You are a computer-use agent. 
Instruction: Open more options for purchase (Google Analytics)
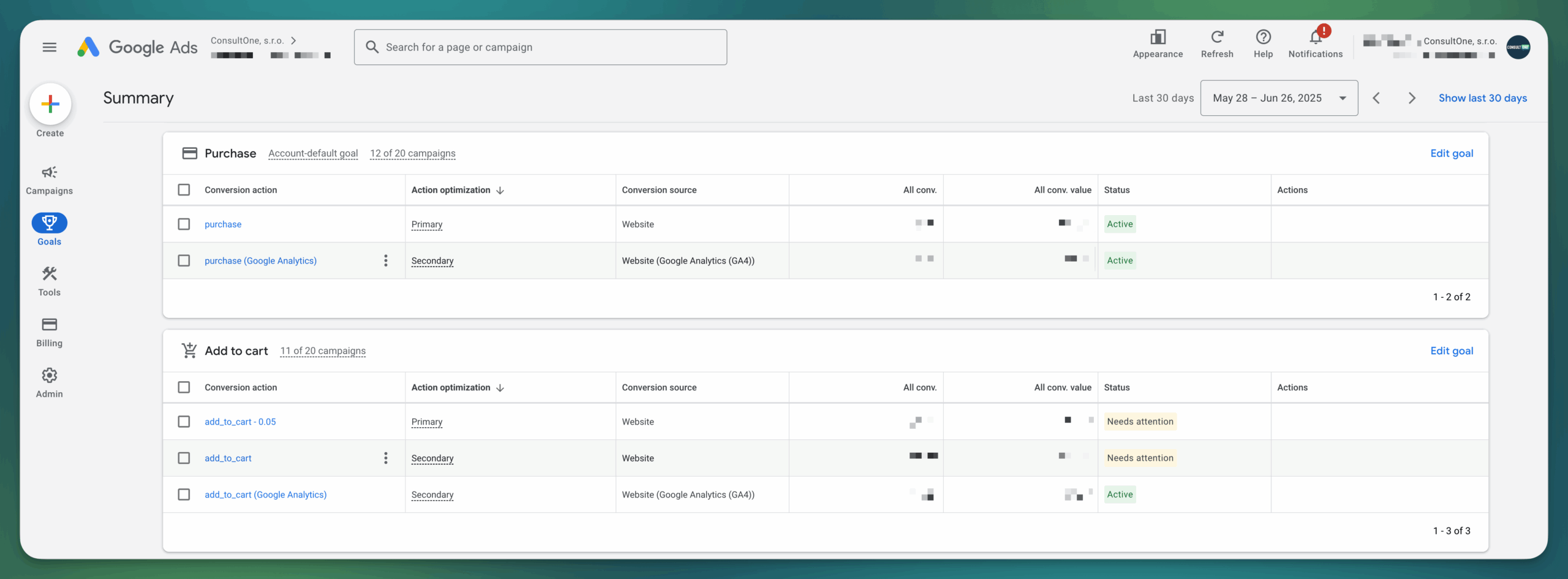tap(386, 261)
